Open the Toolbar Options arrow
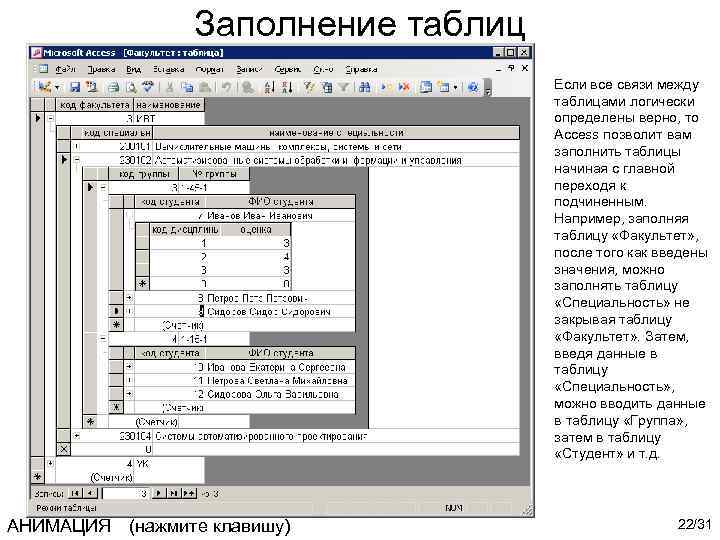This screenshot has height=540, width=720. coord(488,88)
